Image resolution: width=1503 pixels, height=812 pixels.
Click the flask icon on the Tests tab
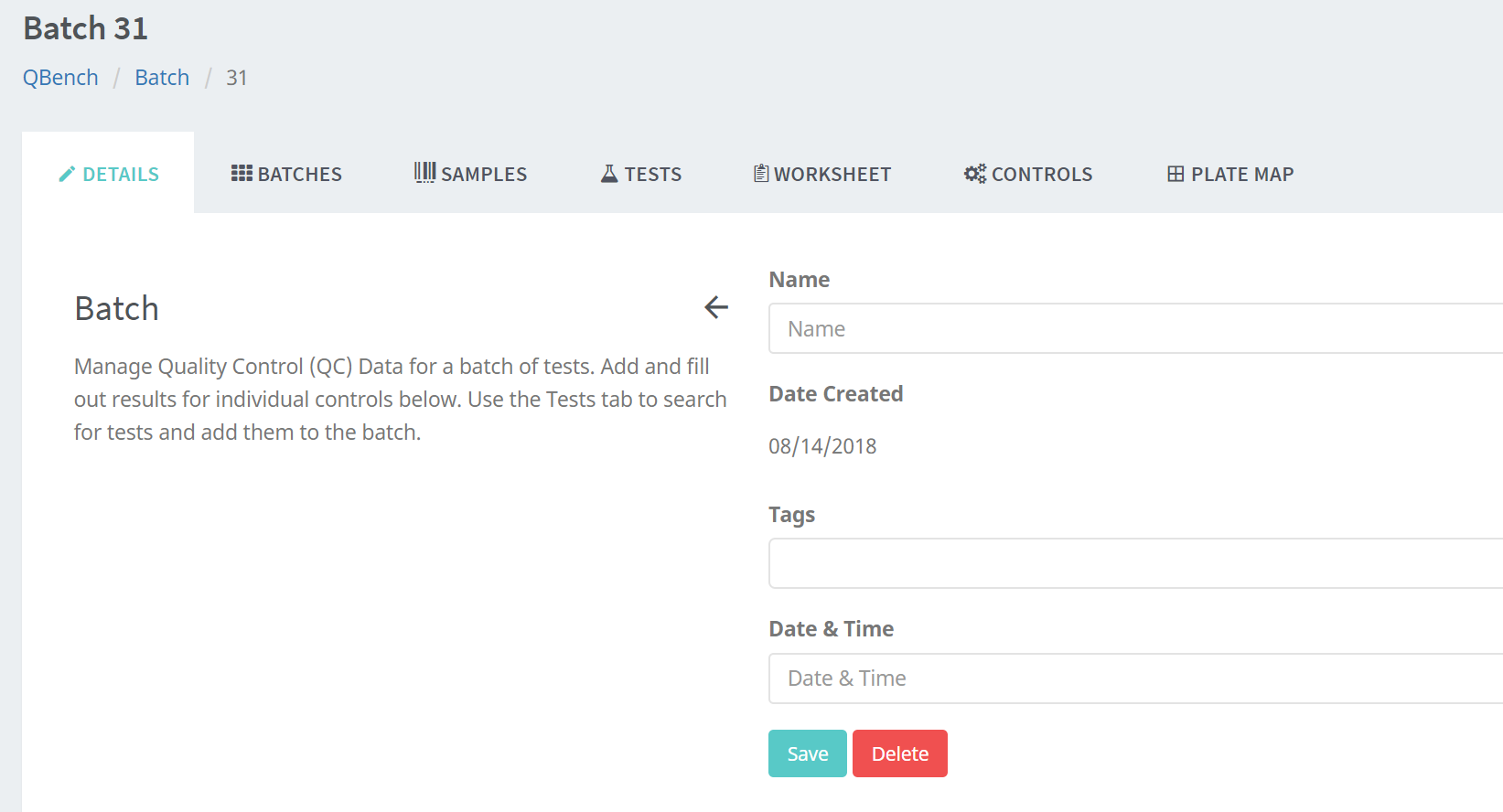click(609, 174)
